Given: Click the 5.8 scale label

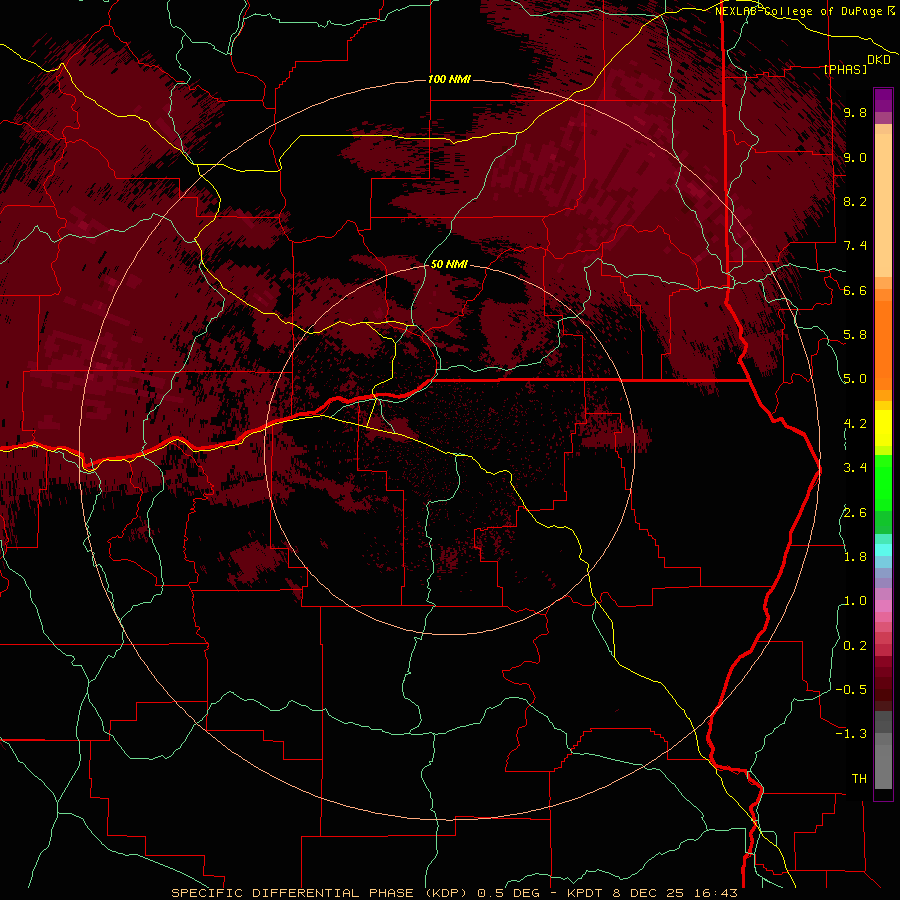Looking at the screenshot, I should pyautogui.click(x=855, y=335).
